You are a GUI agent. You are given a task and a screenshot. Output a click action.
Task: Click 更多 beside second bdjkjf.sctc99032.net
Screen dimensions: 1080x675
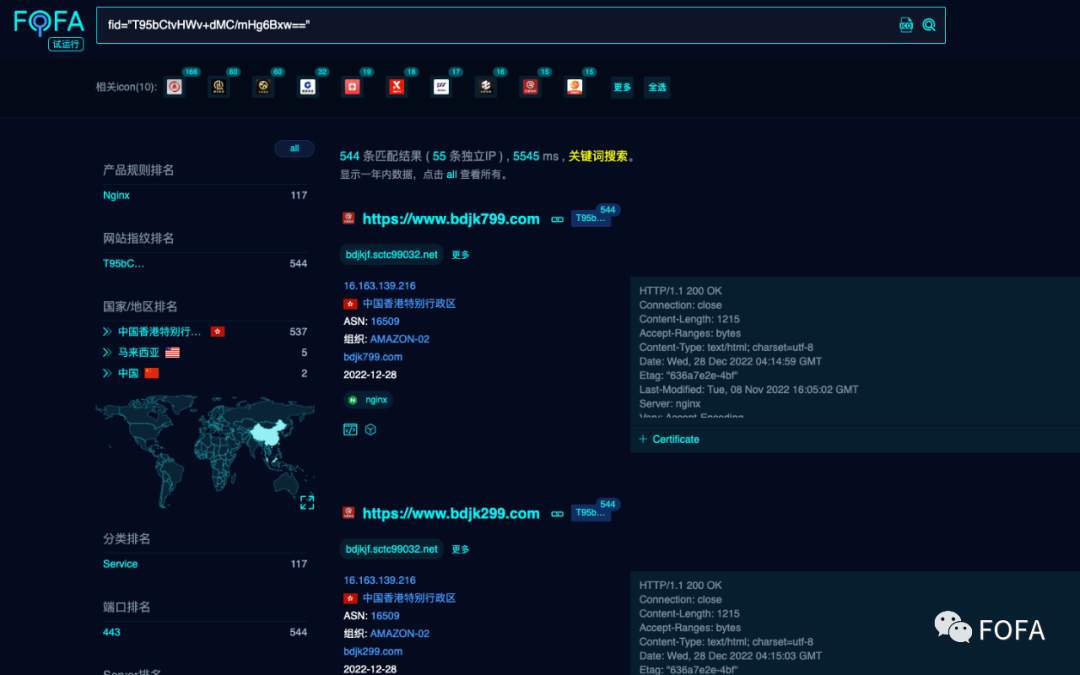tap(460, 549)
